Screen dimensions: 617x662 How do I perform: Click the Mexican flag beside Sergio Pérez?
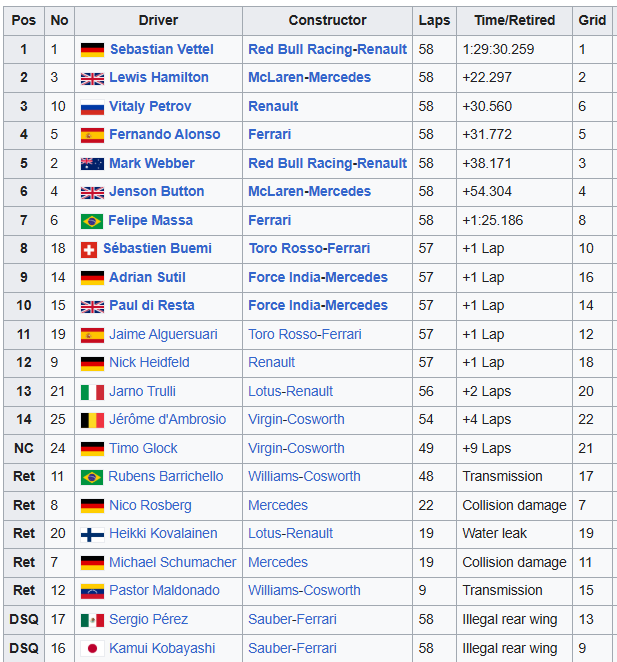click(92, 620)
